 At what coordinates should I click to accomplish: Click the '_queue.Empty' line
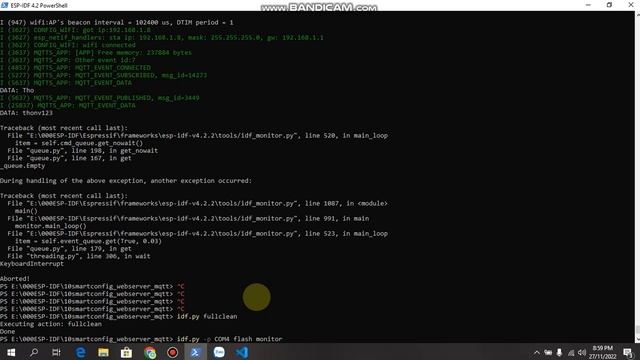click(x=23, y=166)
